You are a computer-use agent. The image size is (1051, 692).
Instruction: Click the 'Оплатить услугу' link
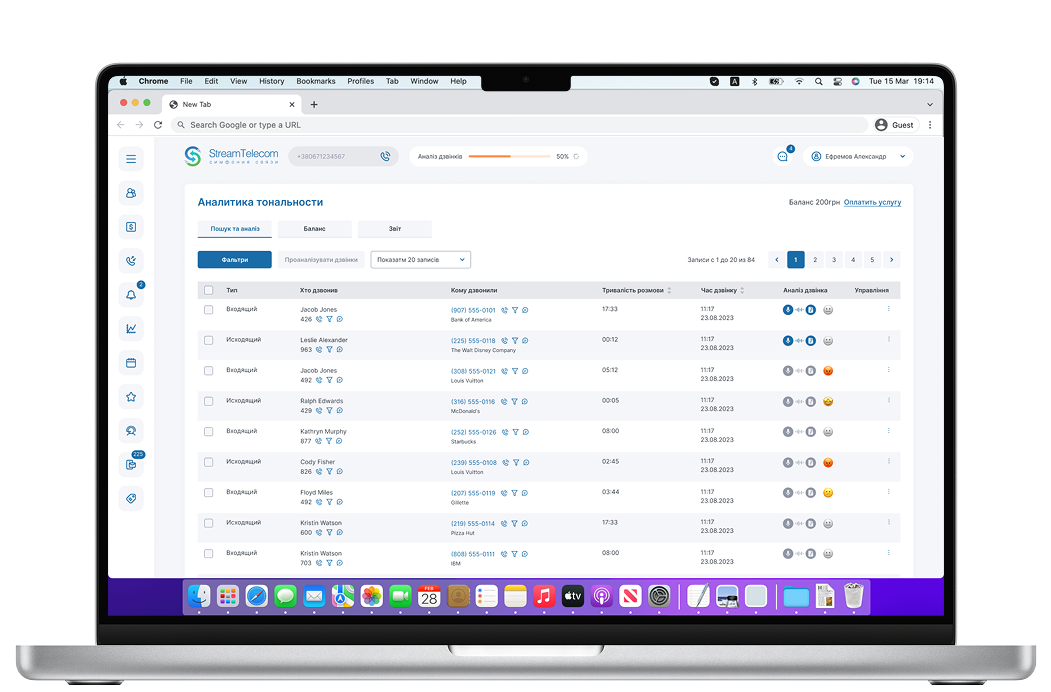(x=872, y=203)
